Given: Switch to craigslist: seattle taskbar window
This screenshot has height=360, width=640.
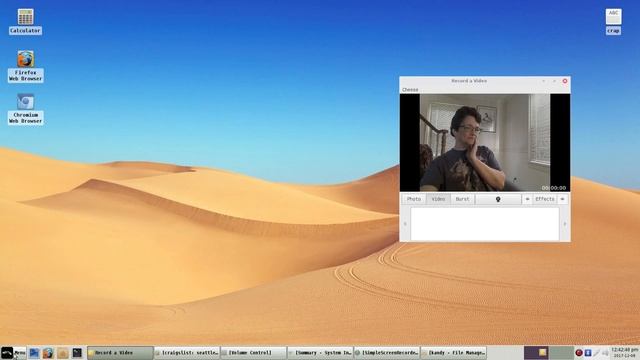Looking at the screenshot, I should (187, 353).
